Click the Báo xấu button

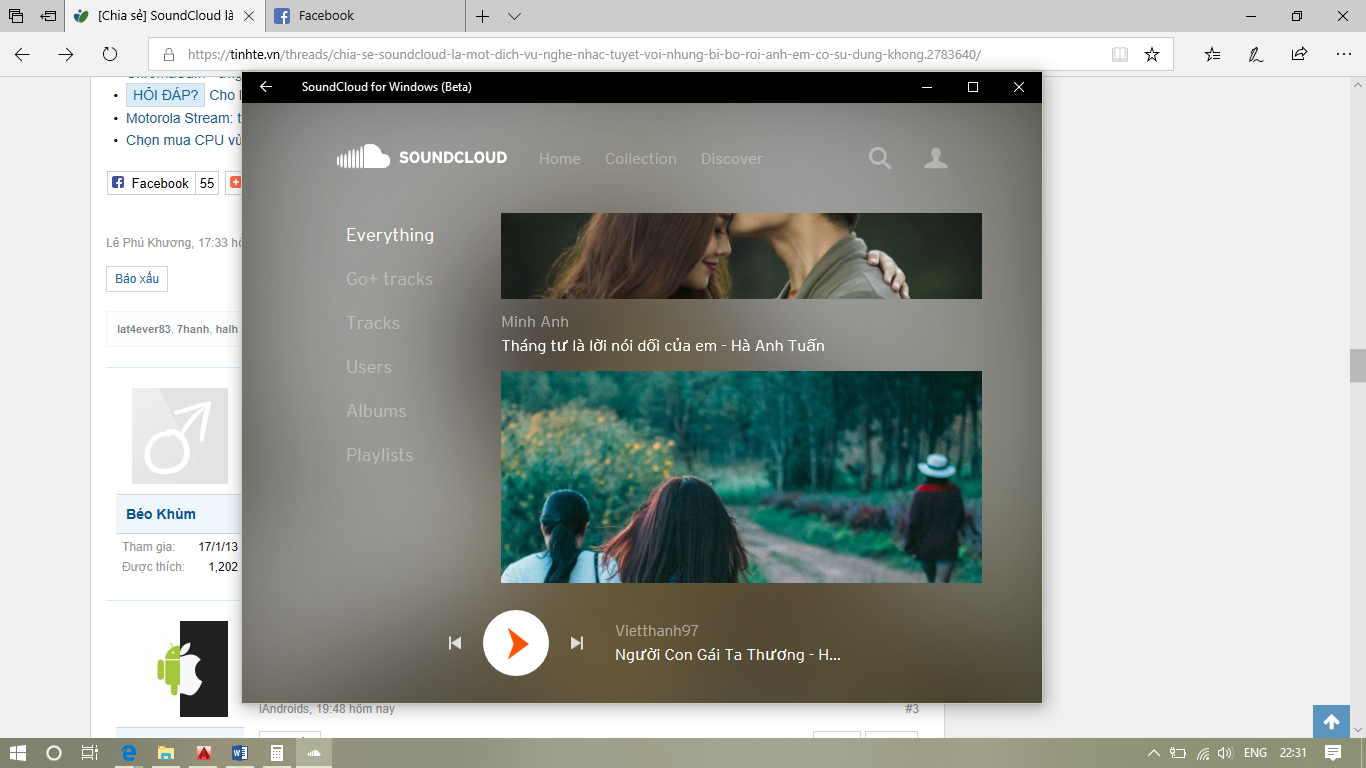click(x=137, y=279)
